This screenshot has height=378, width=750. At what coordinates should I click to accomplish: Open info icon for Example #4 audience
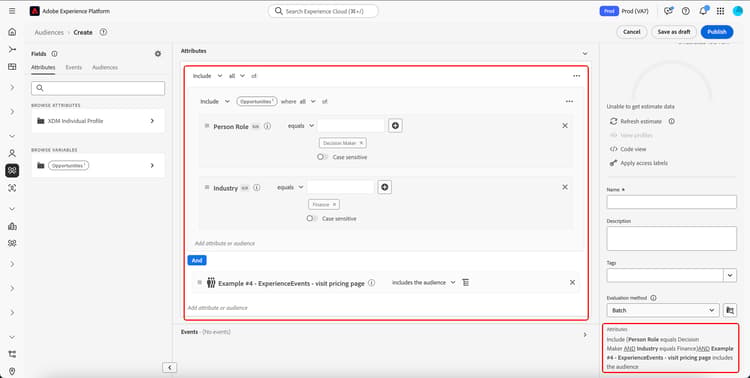(371, 283)
